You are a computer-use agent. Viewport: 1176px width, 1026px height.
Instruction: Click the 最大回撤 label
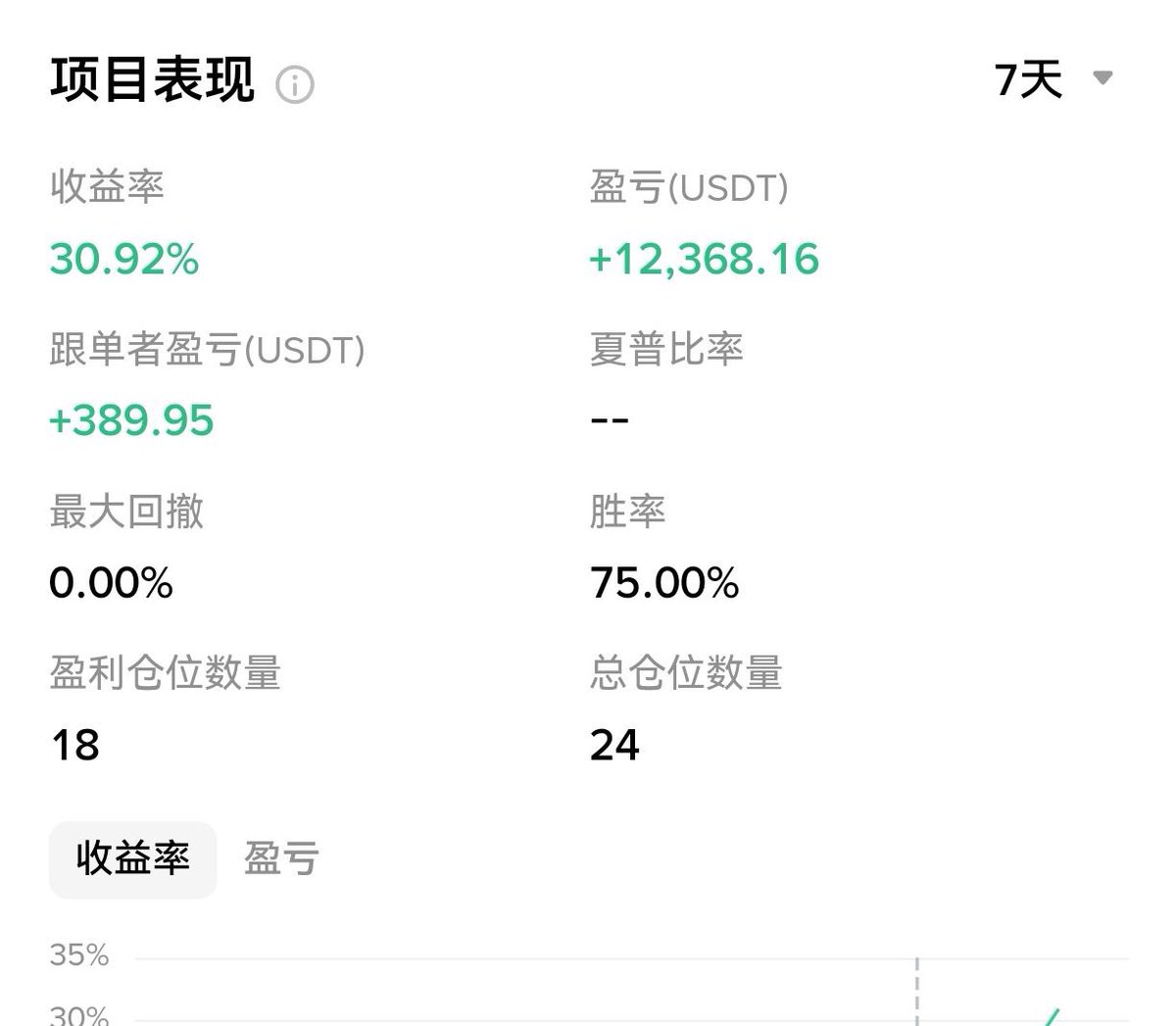coord(126,512)
